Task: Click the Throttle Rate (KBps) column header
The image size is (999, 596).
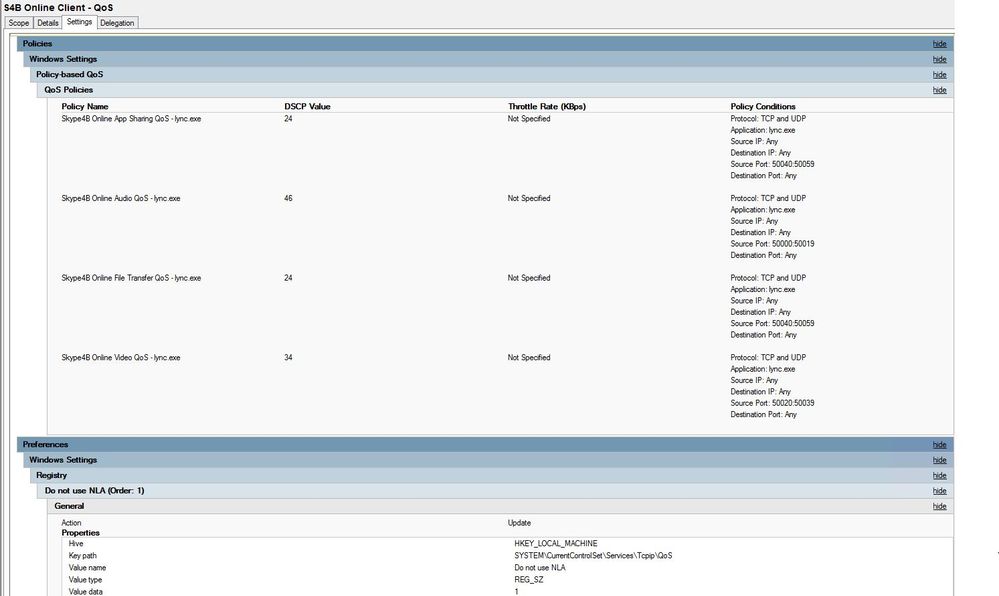Action: 547,106
